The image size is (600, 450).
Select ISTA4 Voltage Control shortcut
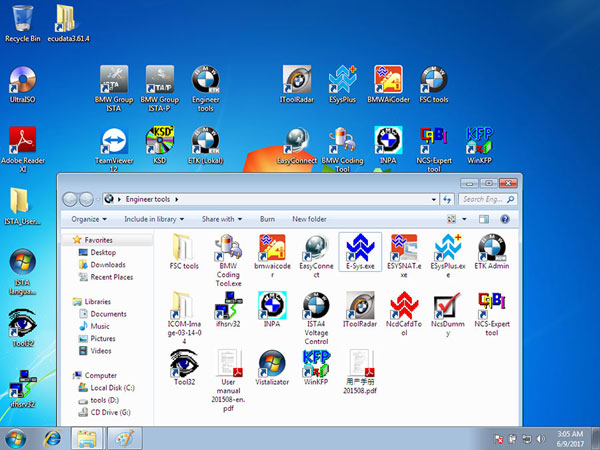(316, 318)
